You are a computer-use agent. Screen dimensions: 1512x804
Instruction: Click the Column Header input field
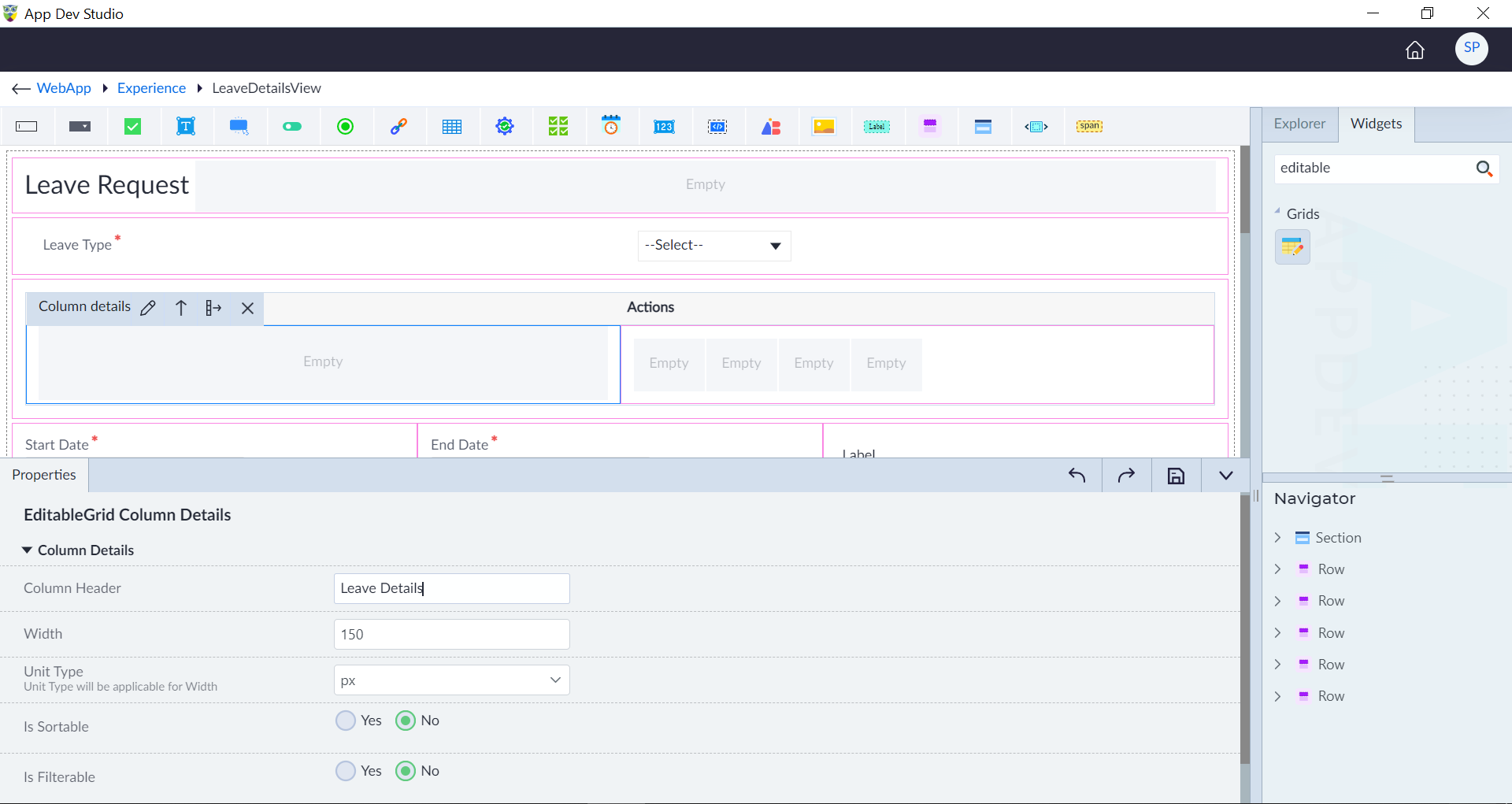451,589
